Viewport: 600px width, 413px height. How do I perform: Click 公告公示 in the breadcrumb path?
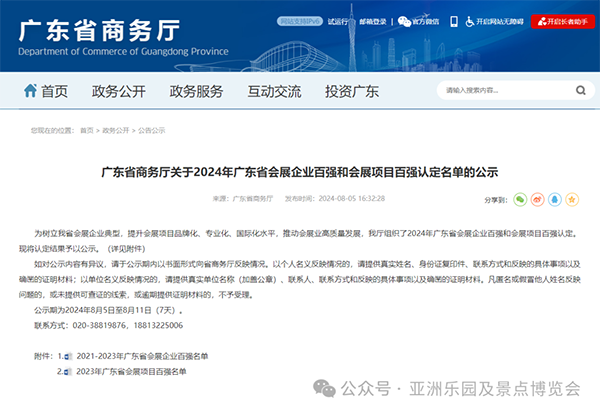pos(151,130)
